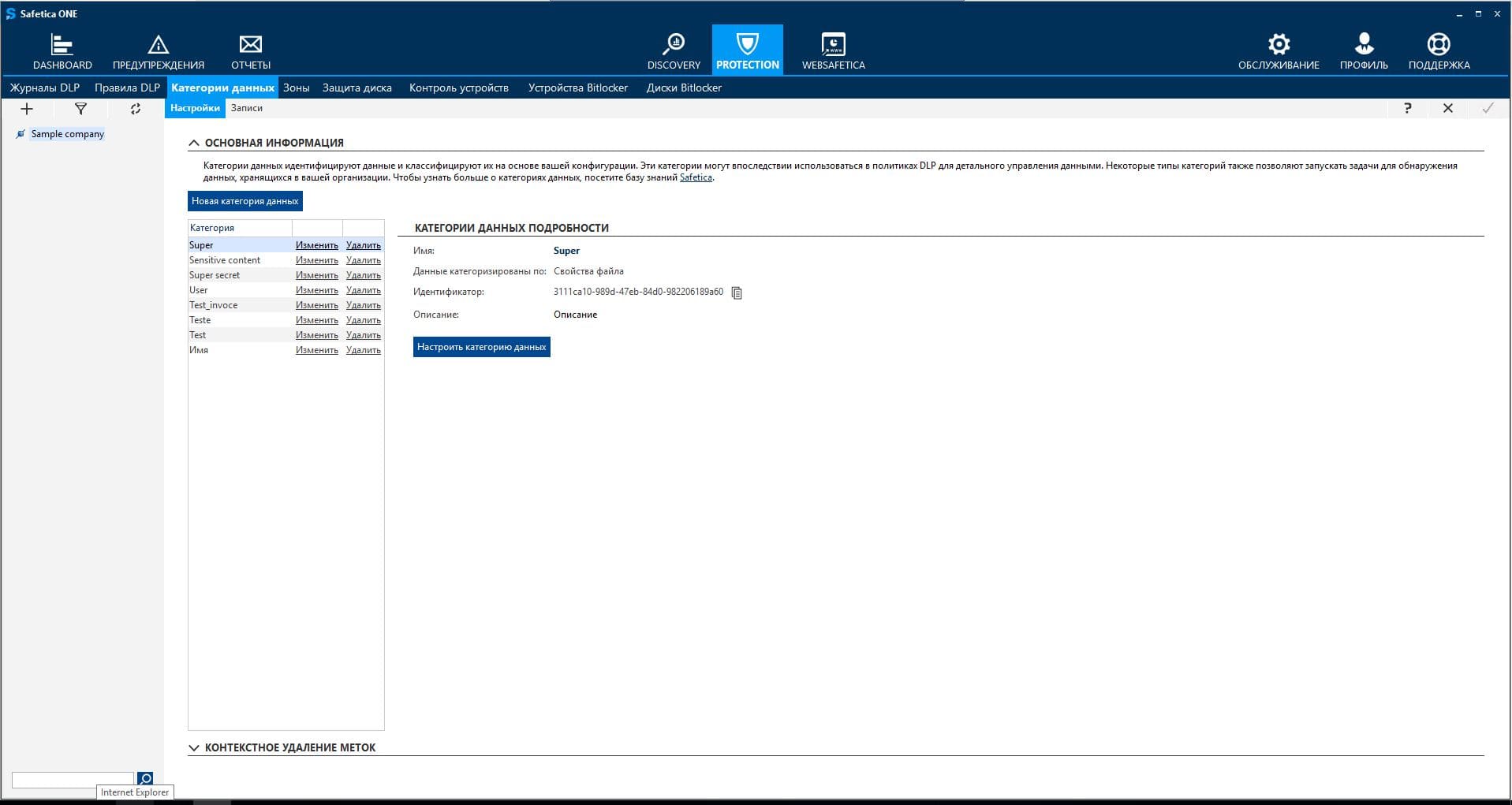Viewport: 1512px width, 805px height.
Task: Open the Поддержка support section
Action: point(1439,51)
